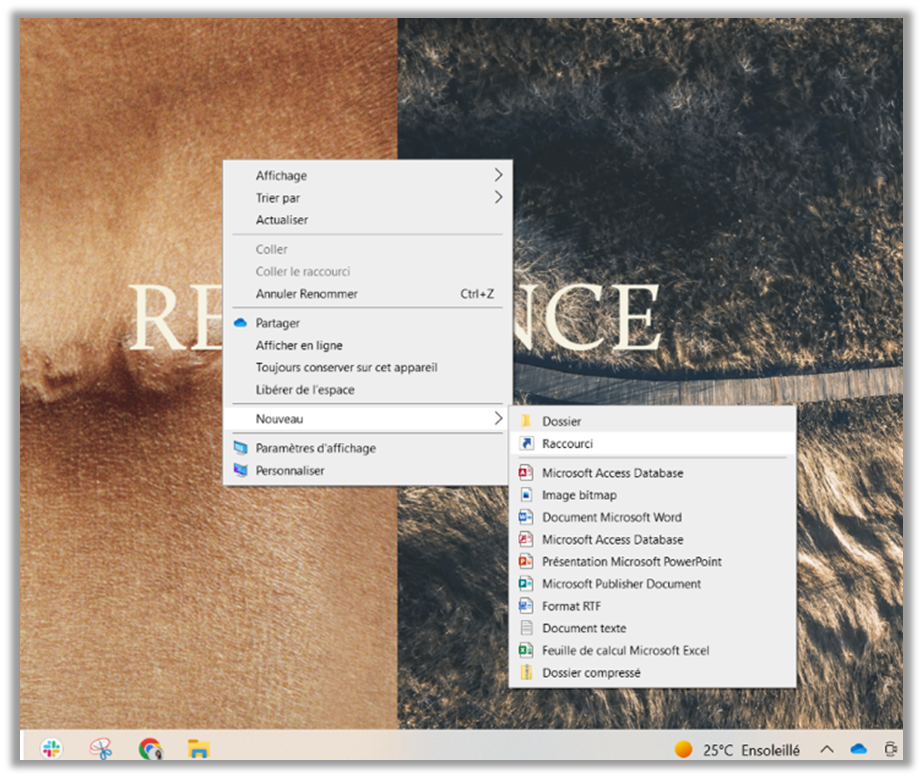Create a new Document texte

pos(584,628)
